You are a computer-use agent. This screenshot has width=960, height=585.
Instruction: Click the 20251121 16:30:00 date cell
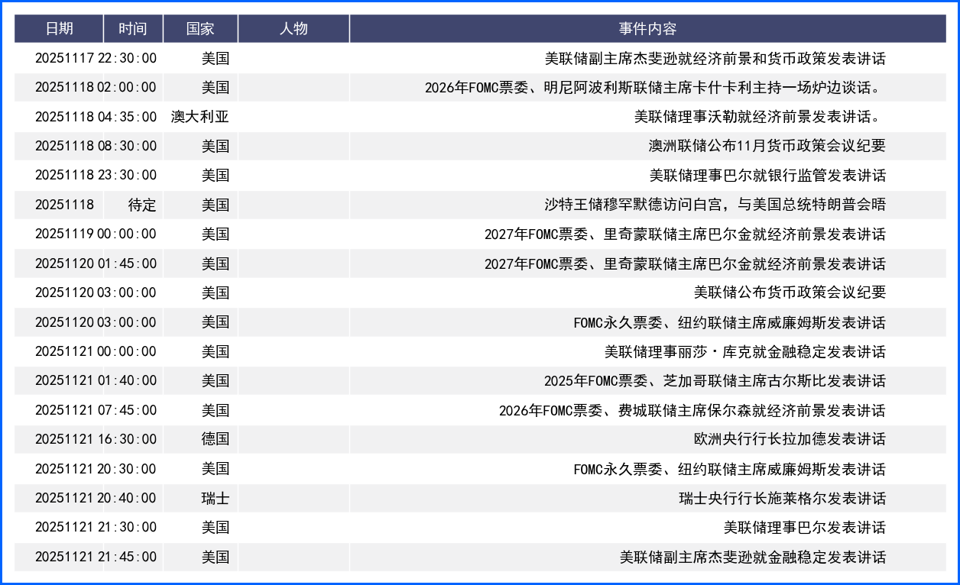click(95, 439)
